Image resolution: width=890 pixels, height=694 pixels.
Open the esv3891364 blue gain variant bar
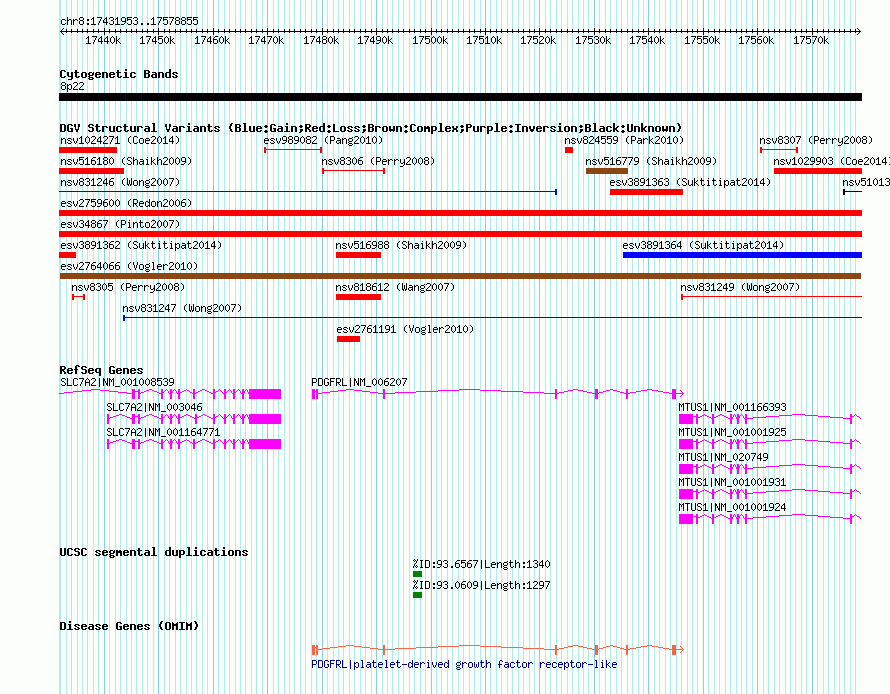coord(742,255)
